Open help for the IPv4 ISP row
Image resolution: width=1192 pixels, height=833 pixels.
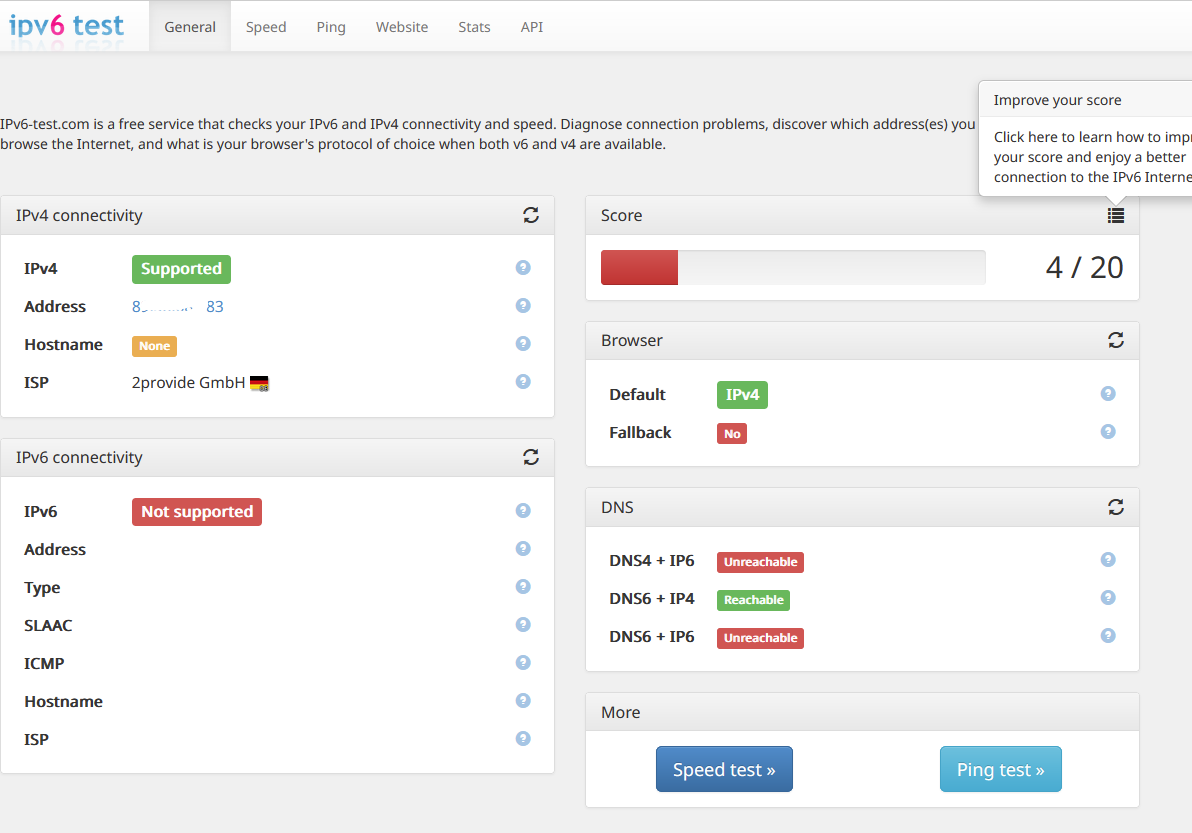click(x=523, y=382)
